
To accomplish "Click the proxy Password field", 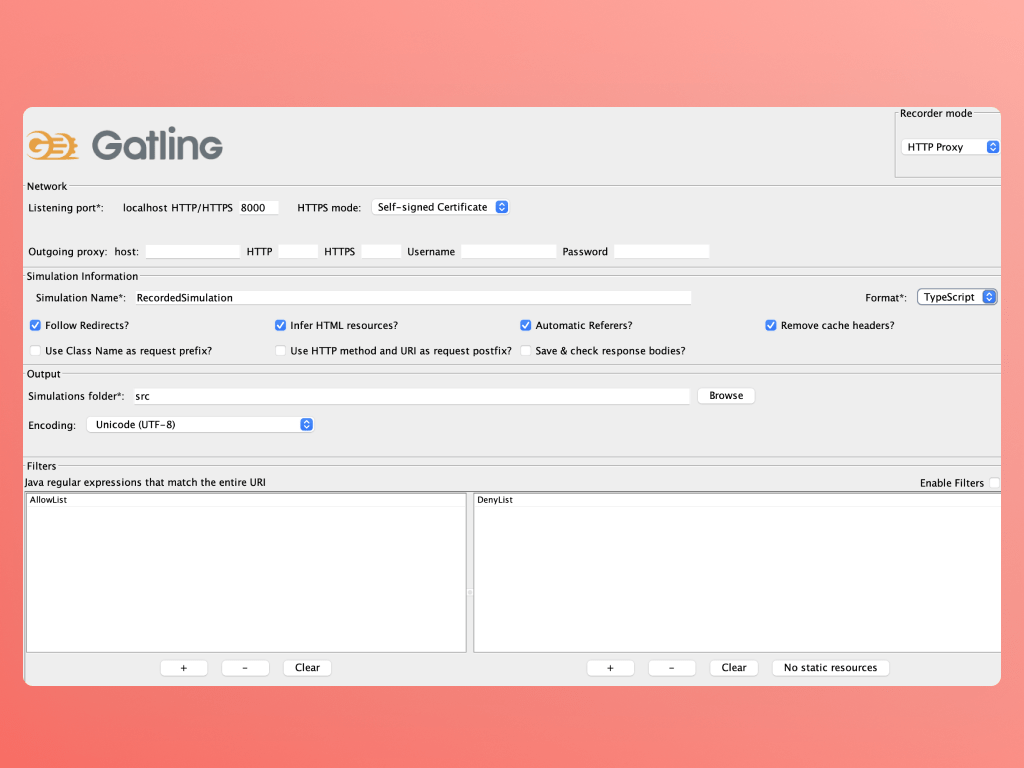I will click(x=662, y=251).
